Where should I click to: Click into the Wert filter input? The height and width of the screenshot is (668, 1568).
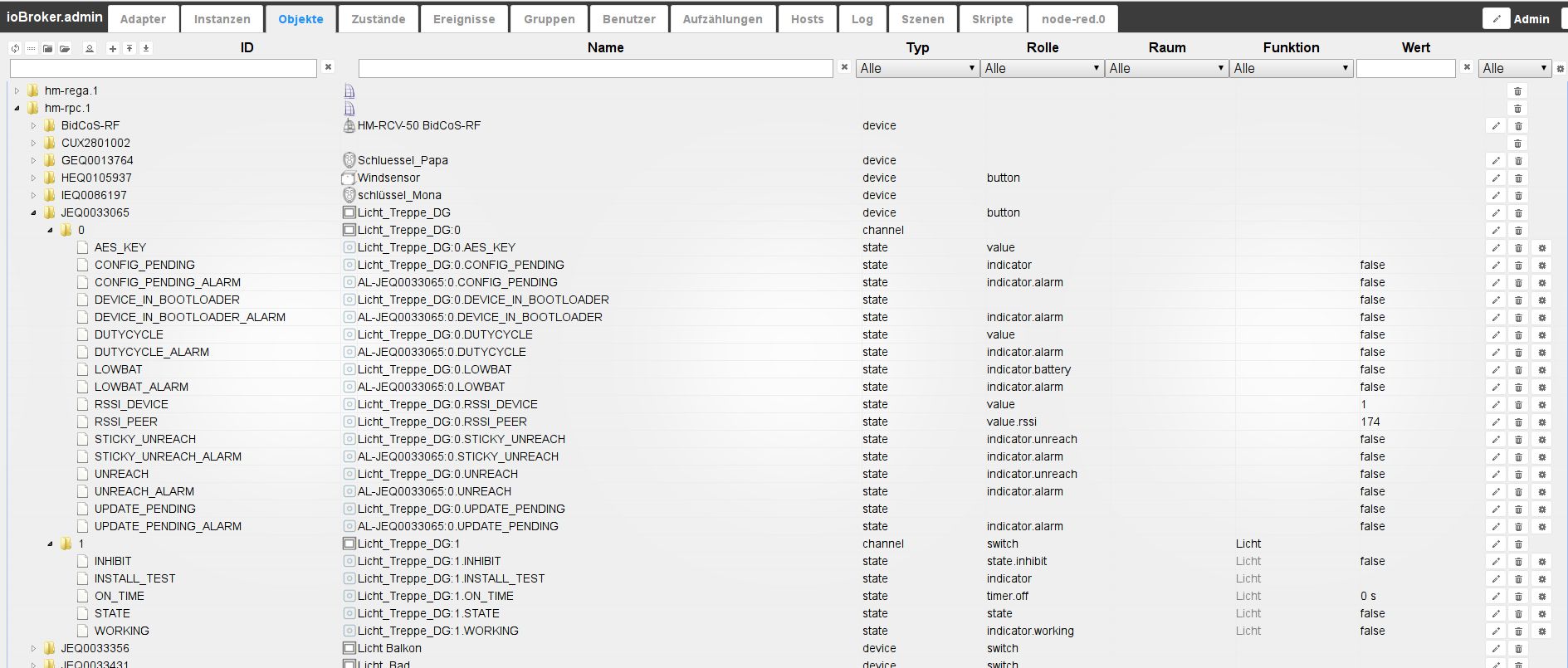click(1405, 68)
